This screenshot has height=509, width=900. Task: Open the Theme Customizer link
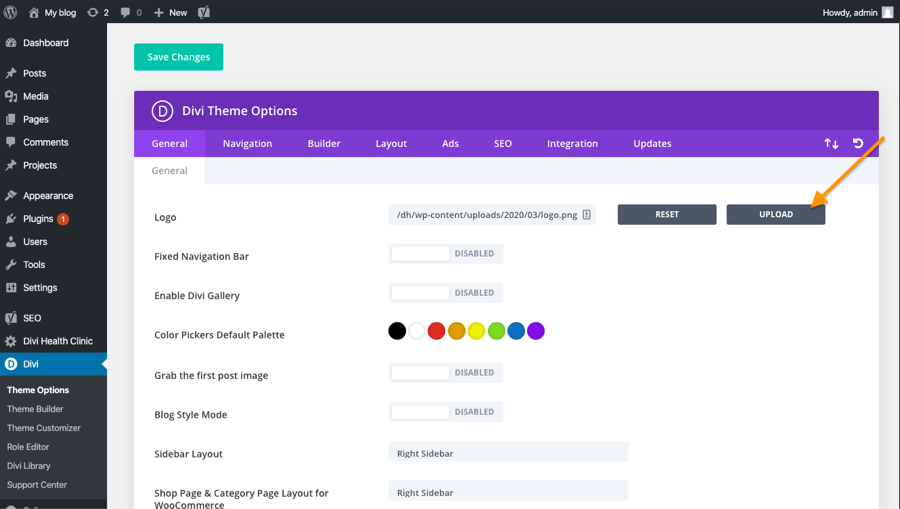tap(44, 428)
